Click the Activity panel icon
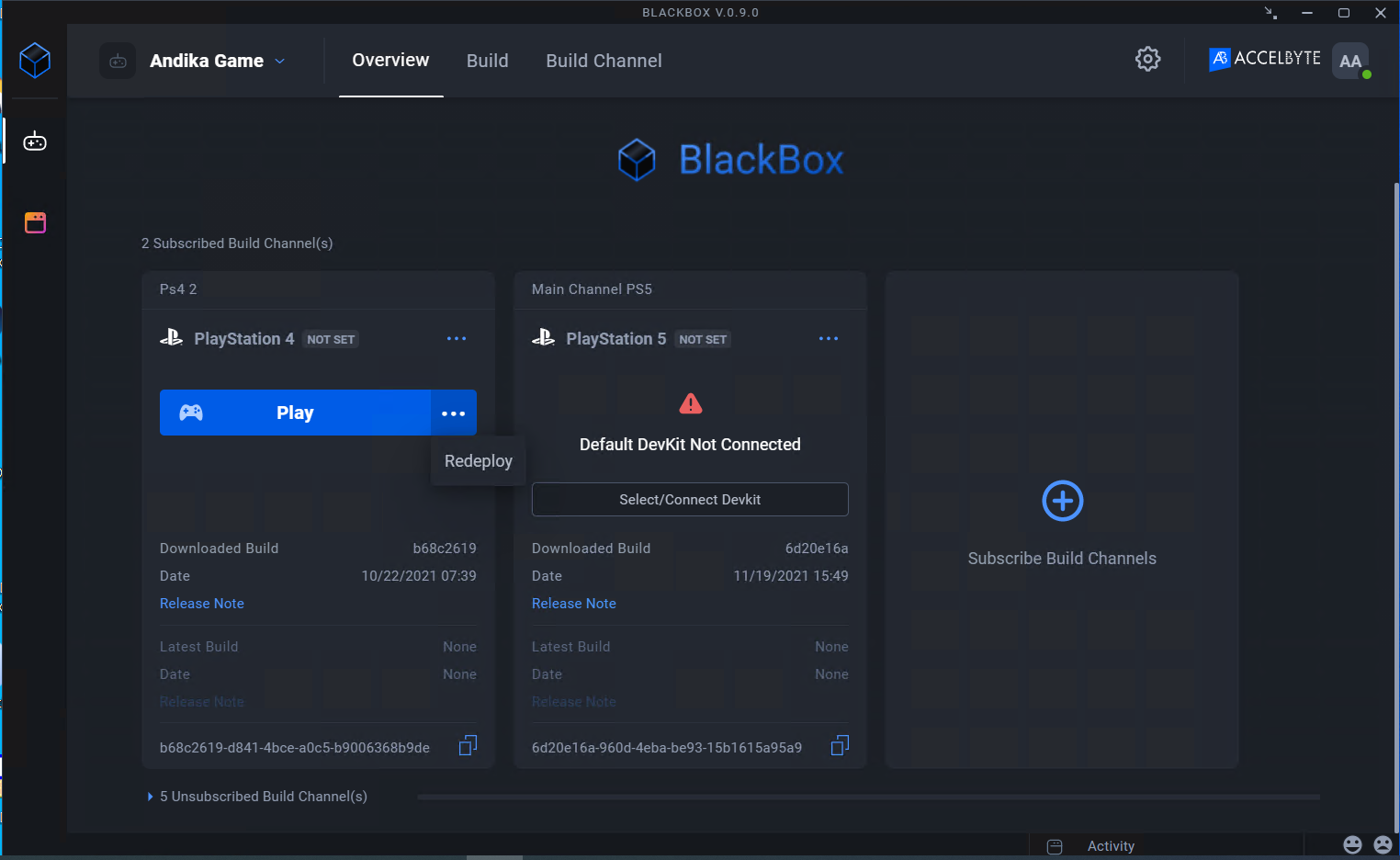The width and height of the screenshot is (1400, 860). (1055, 846)
